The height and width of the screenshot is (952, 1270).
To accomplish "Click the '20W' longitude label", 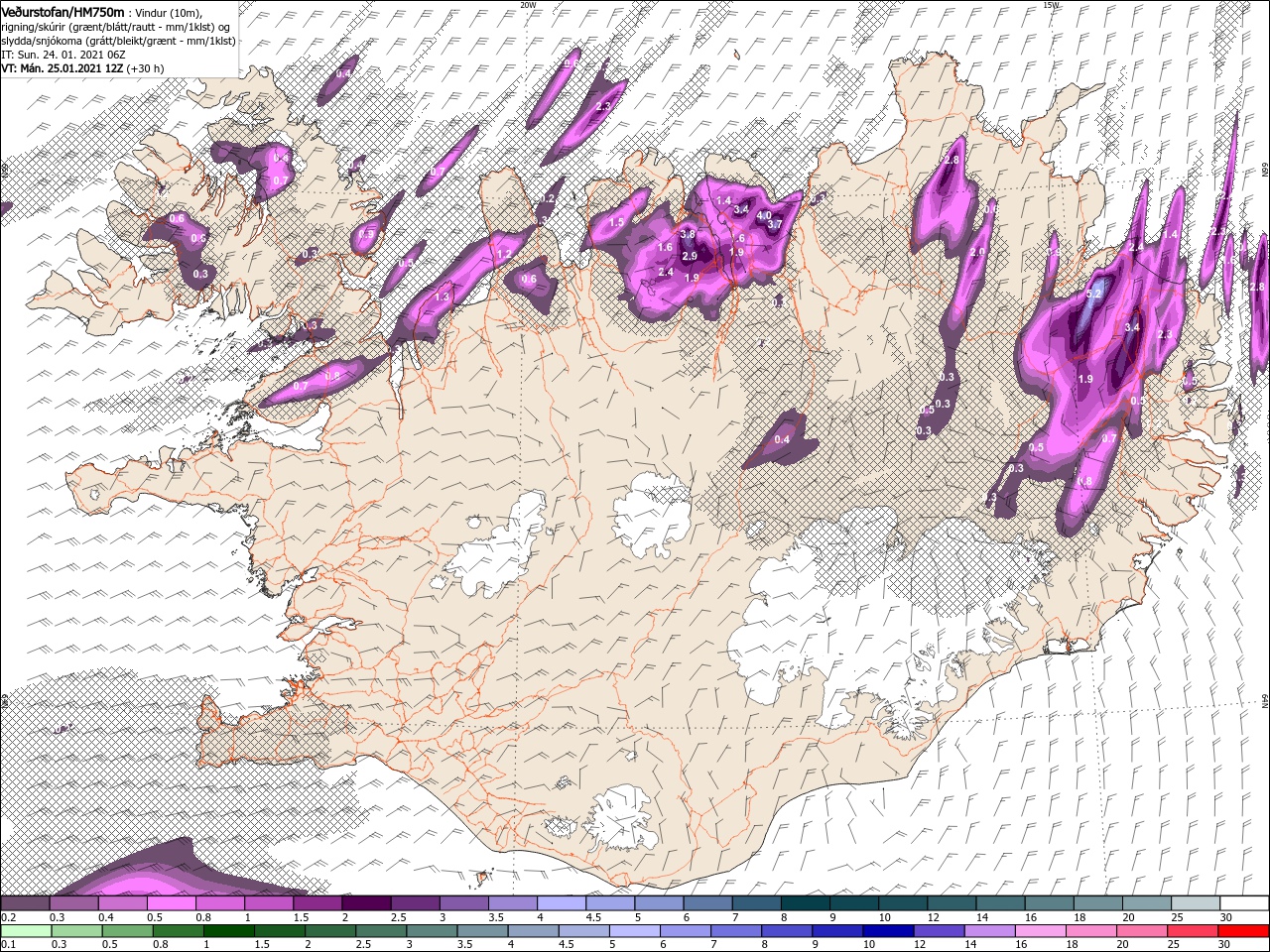I will click(x=528, y=5).
